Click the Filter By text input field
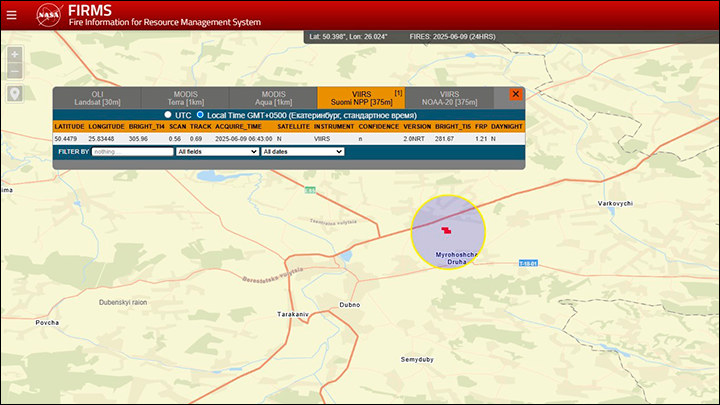Screen dimensions: 720x405 point(133,152)
